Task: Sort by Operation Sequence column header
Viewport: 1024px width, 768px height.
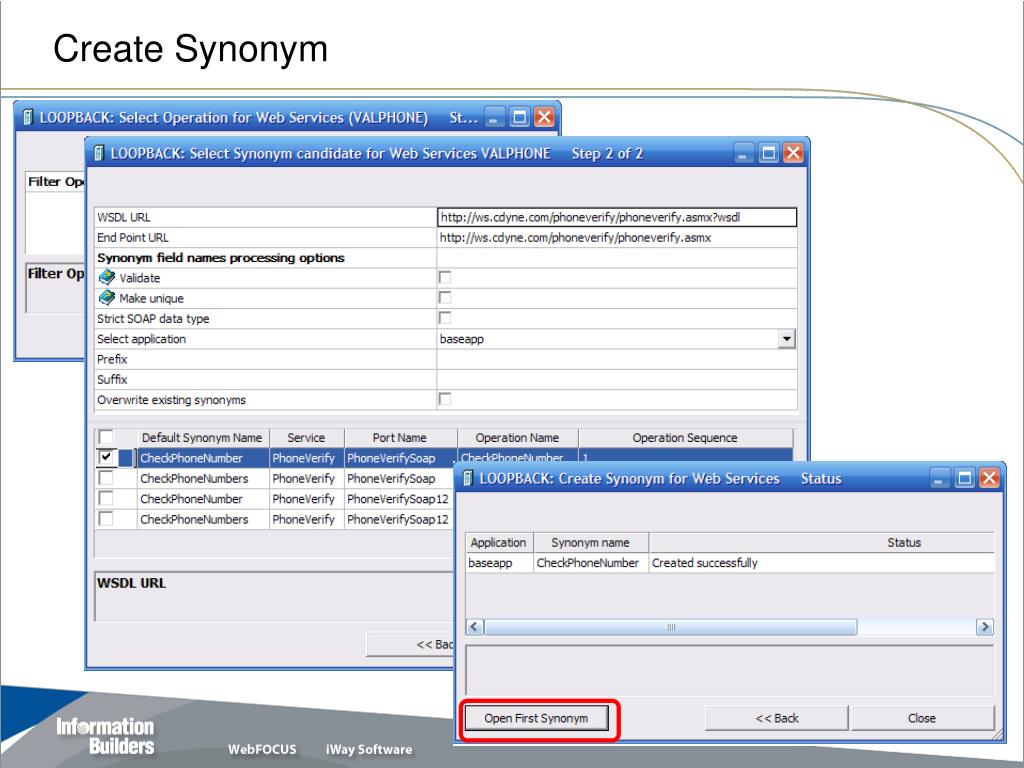Action: [x=684, y=438]
